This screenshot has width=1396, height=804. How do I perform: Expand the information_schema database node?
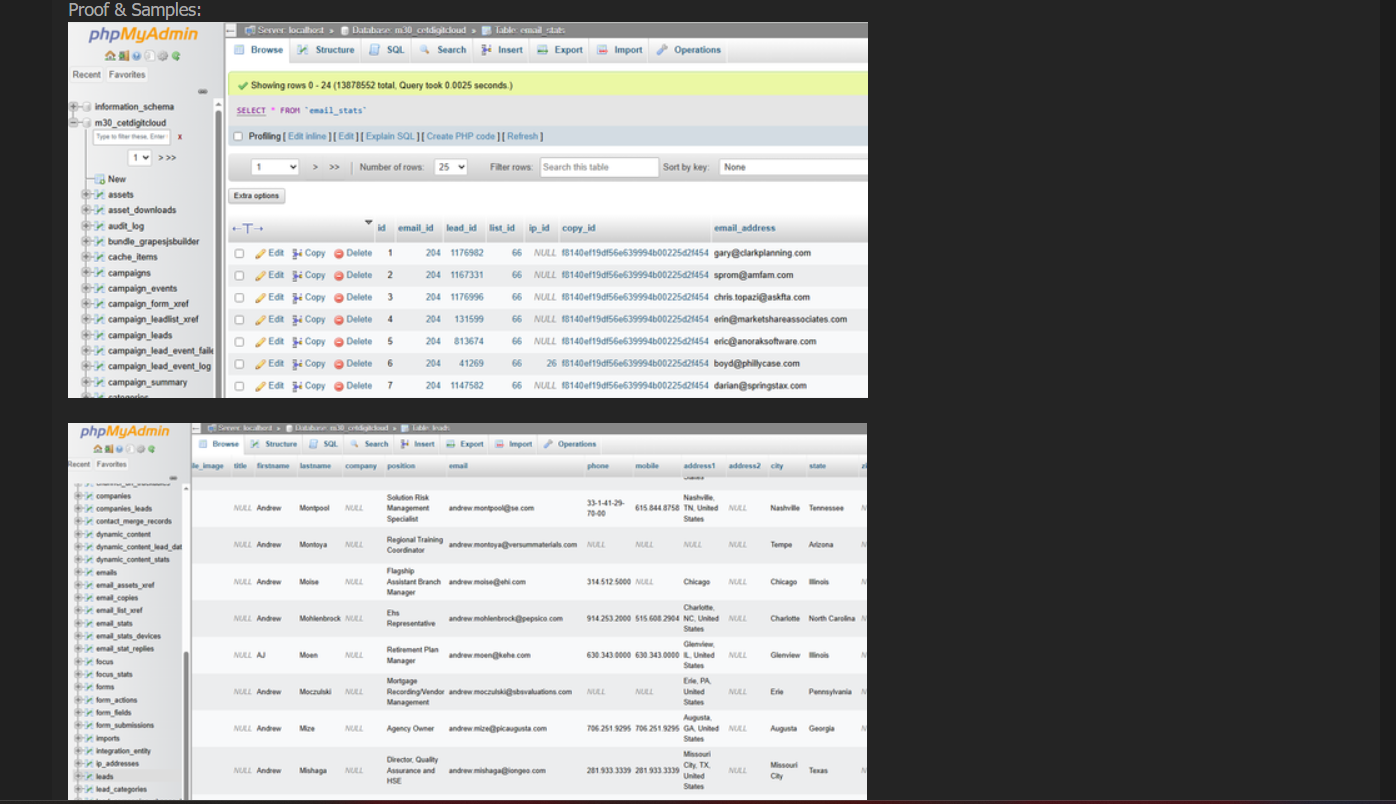click(x=74, y=107)
